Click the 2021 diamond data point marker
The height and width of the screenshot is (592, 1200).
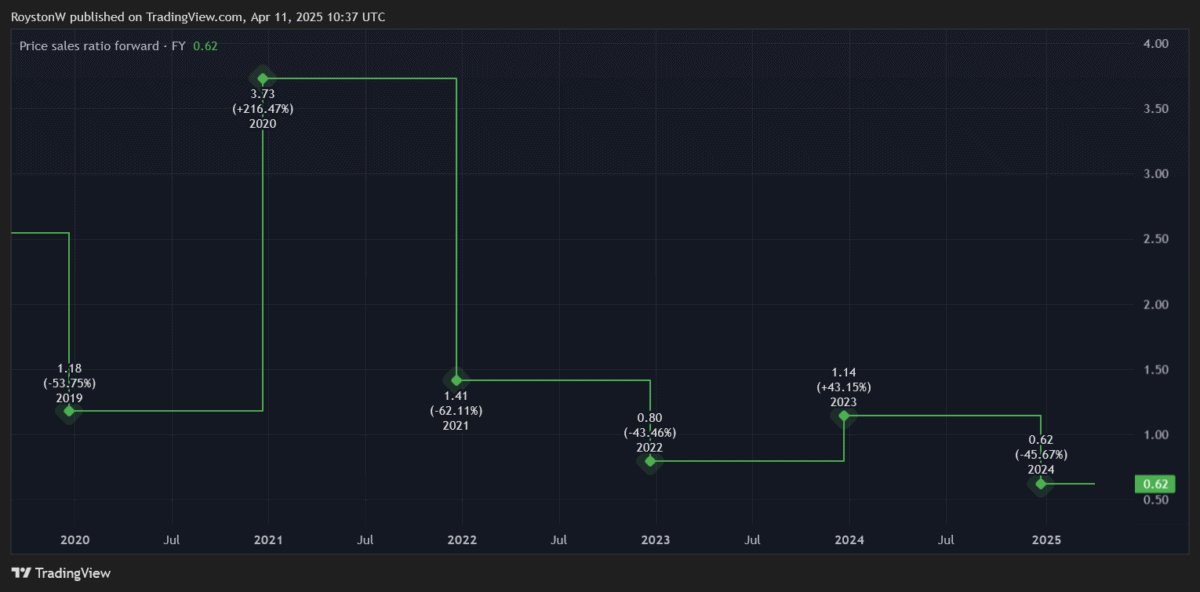coord(456,380)
